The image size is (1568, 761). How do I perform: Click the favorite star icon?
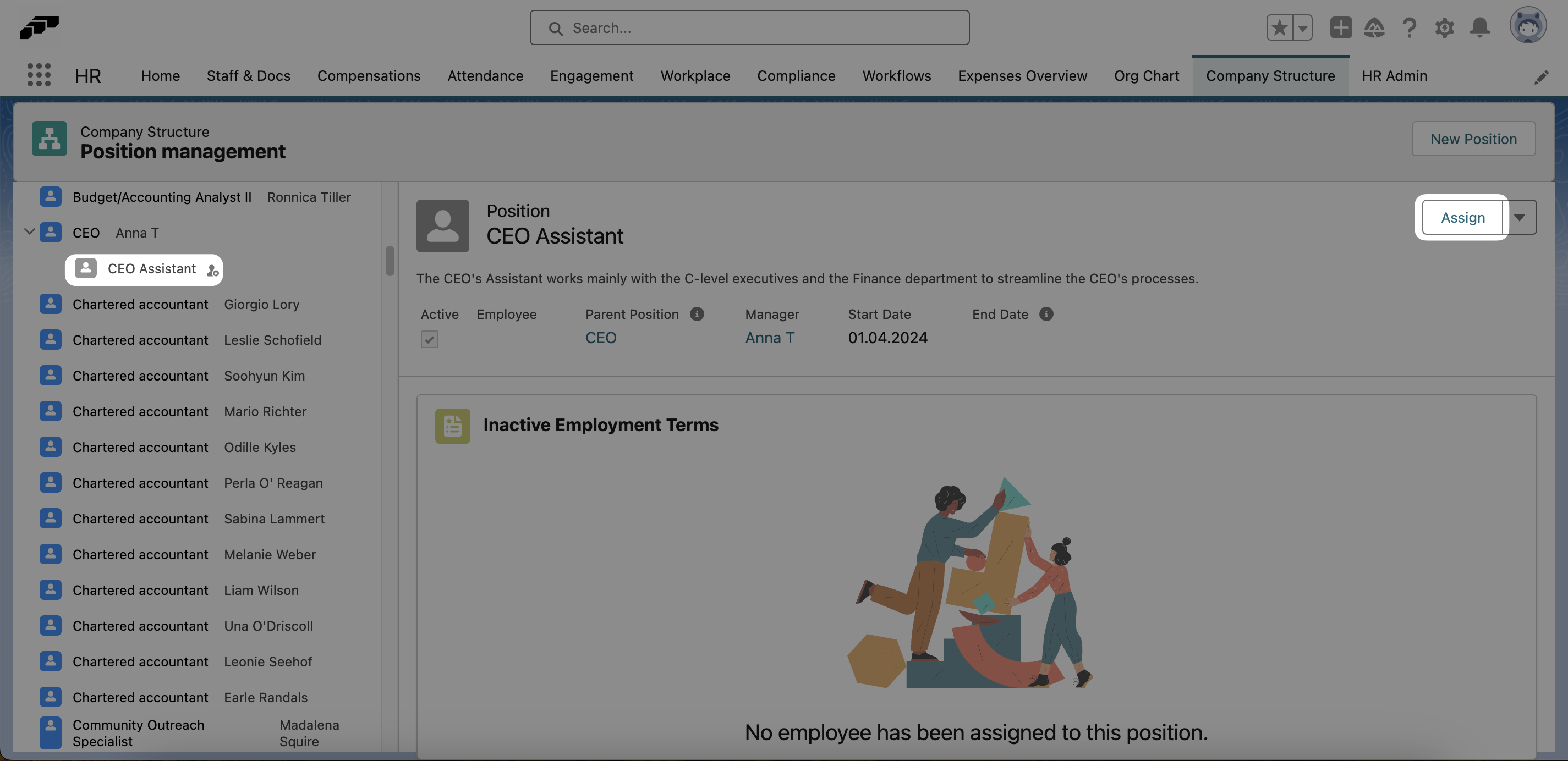(x=1280, y=27)
